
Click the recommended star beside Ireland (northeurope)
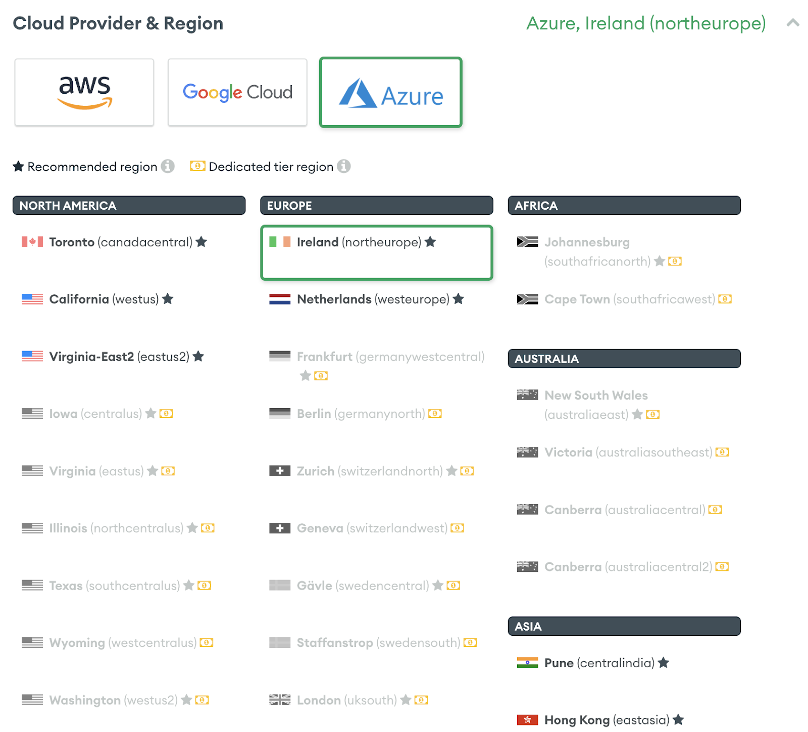430,241
